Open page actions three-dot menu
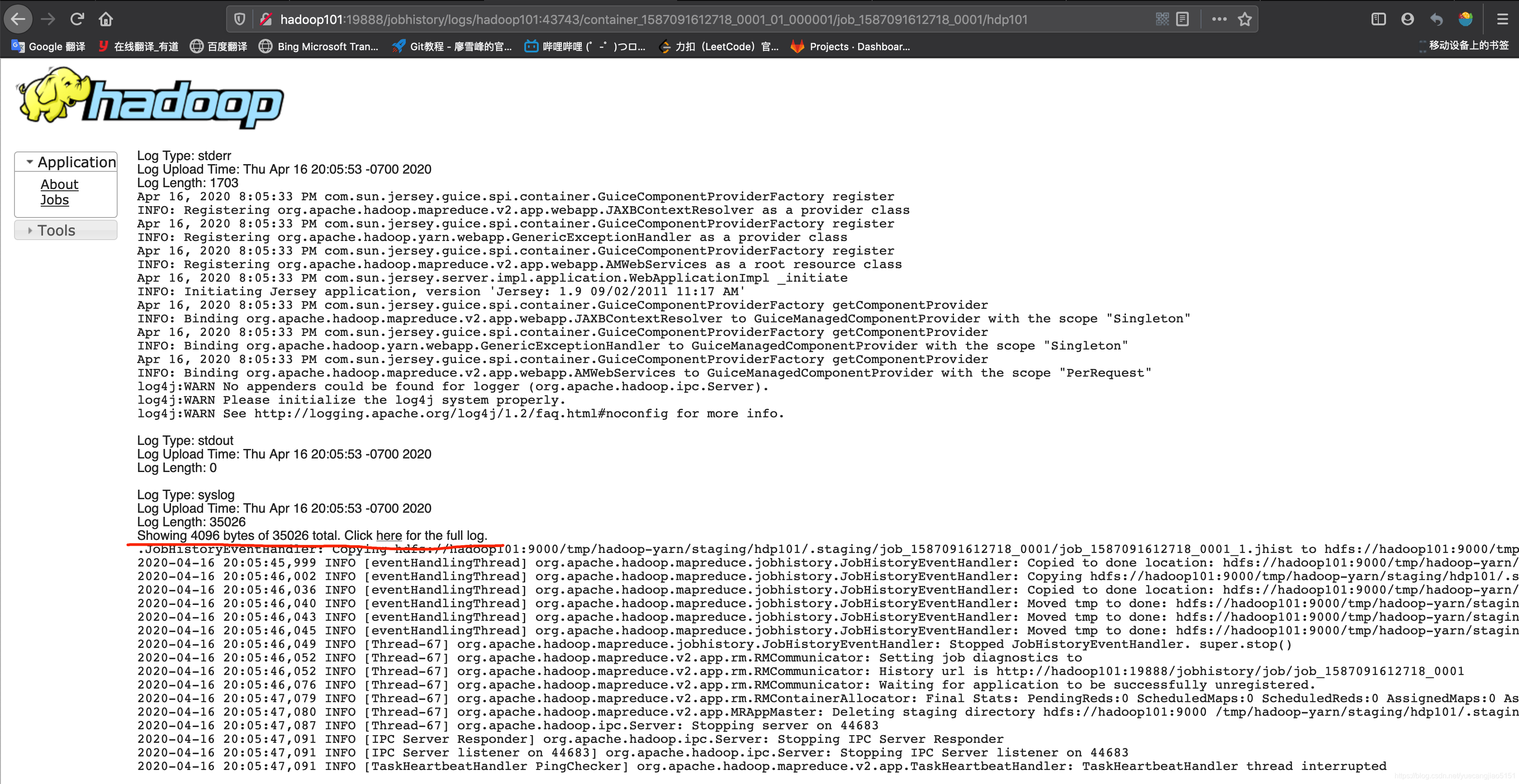1519x784 pixels. coord(1220,19)
